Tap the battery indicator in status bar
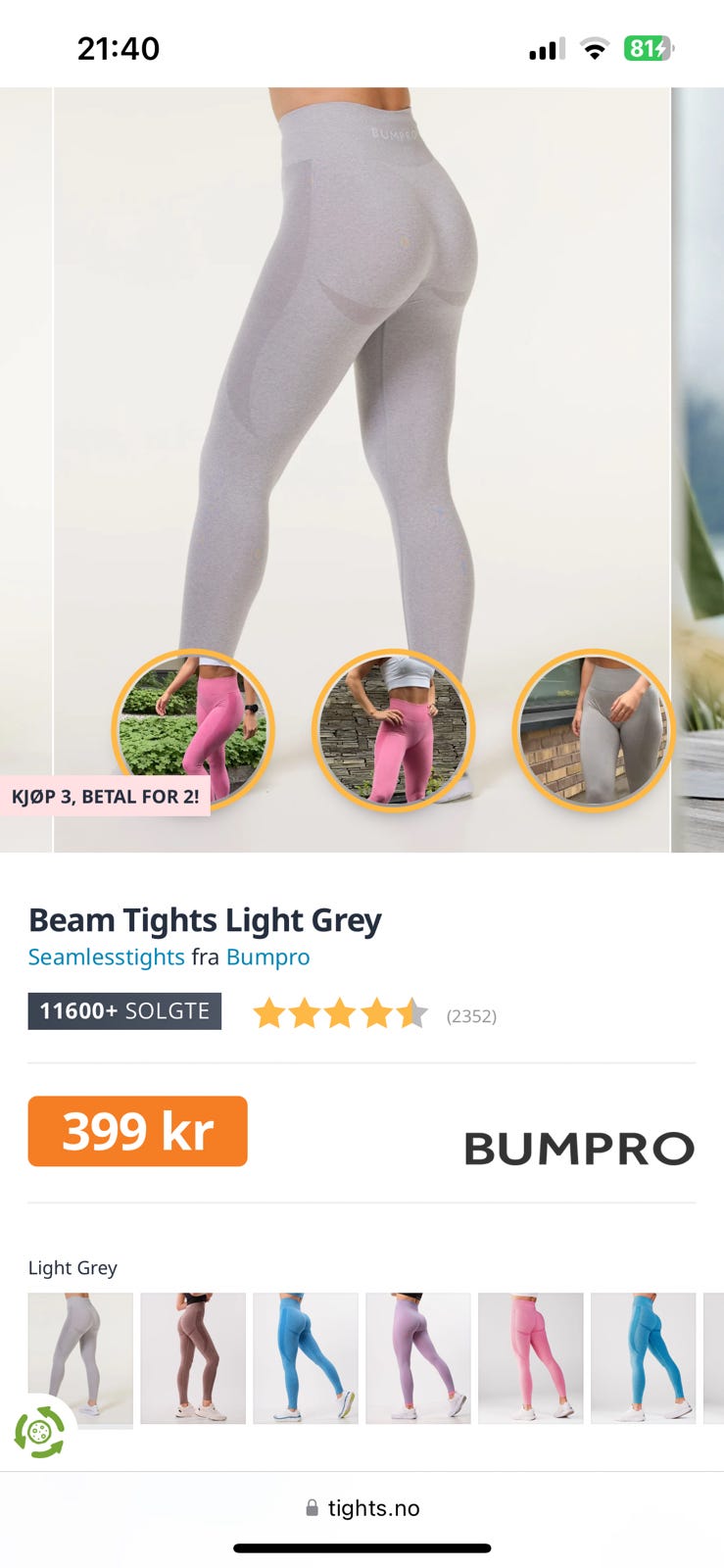This screenshot has height=1568, width=724. [x=649, y=48]
